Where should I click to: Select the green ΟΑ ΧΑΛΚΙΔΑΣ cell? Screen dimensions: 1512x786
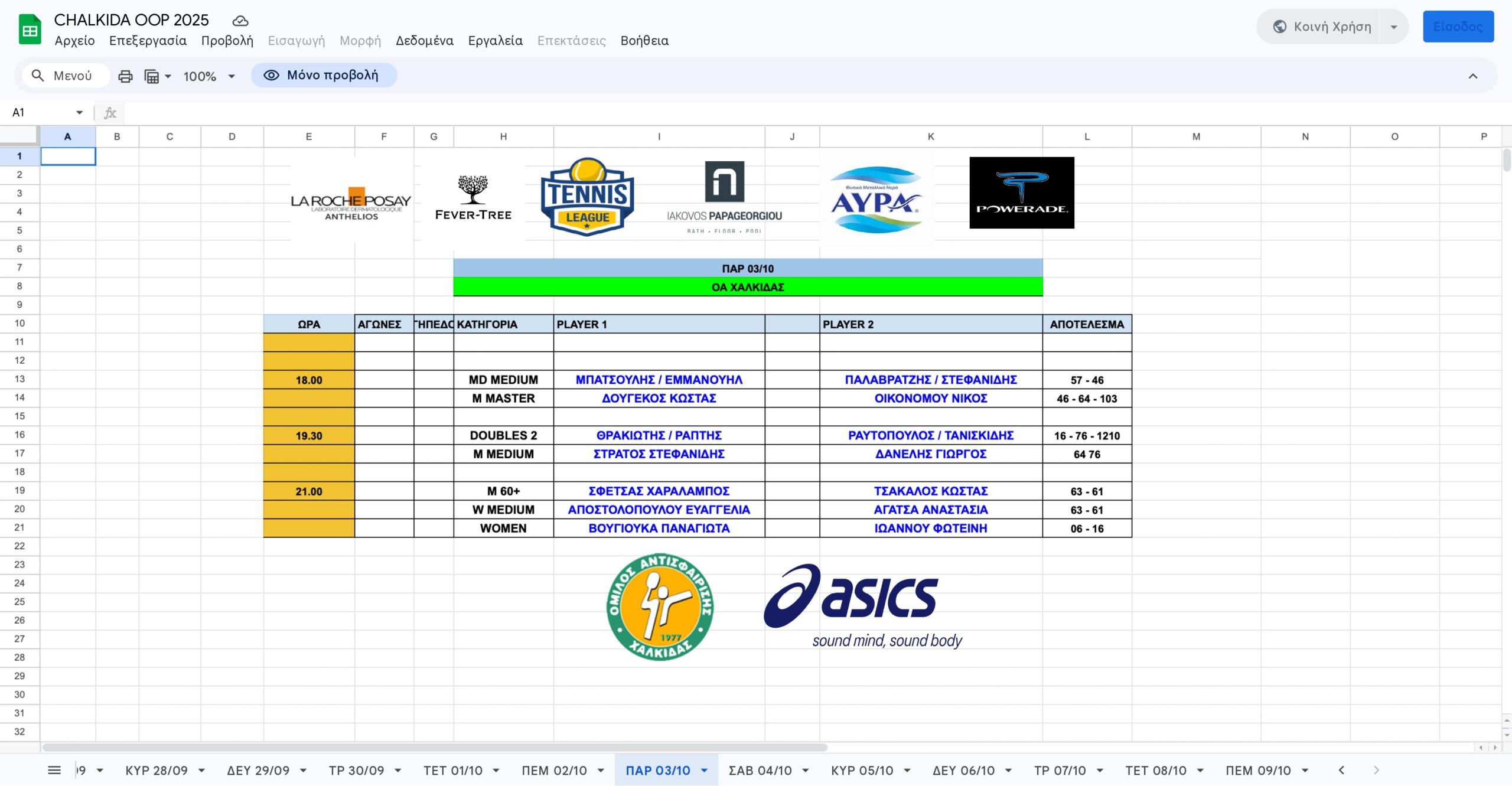747,287
